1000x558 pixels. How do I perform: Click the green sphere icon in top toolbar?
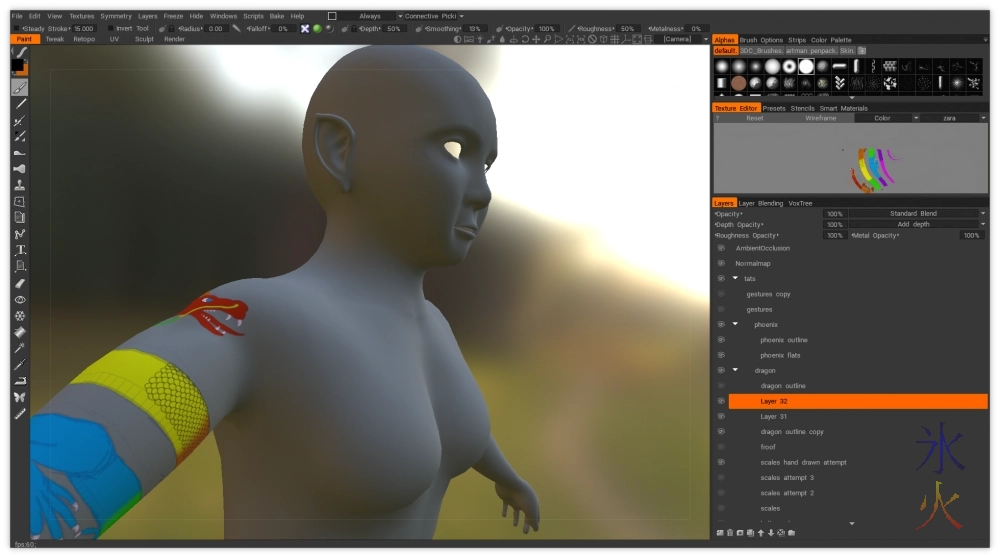tap(317, 29)
